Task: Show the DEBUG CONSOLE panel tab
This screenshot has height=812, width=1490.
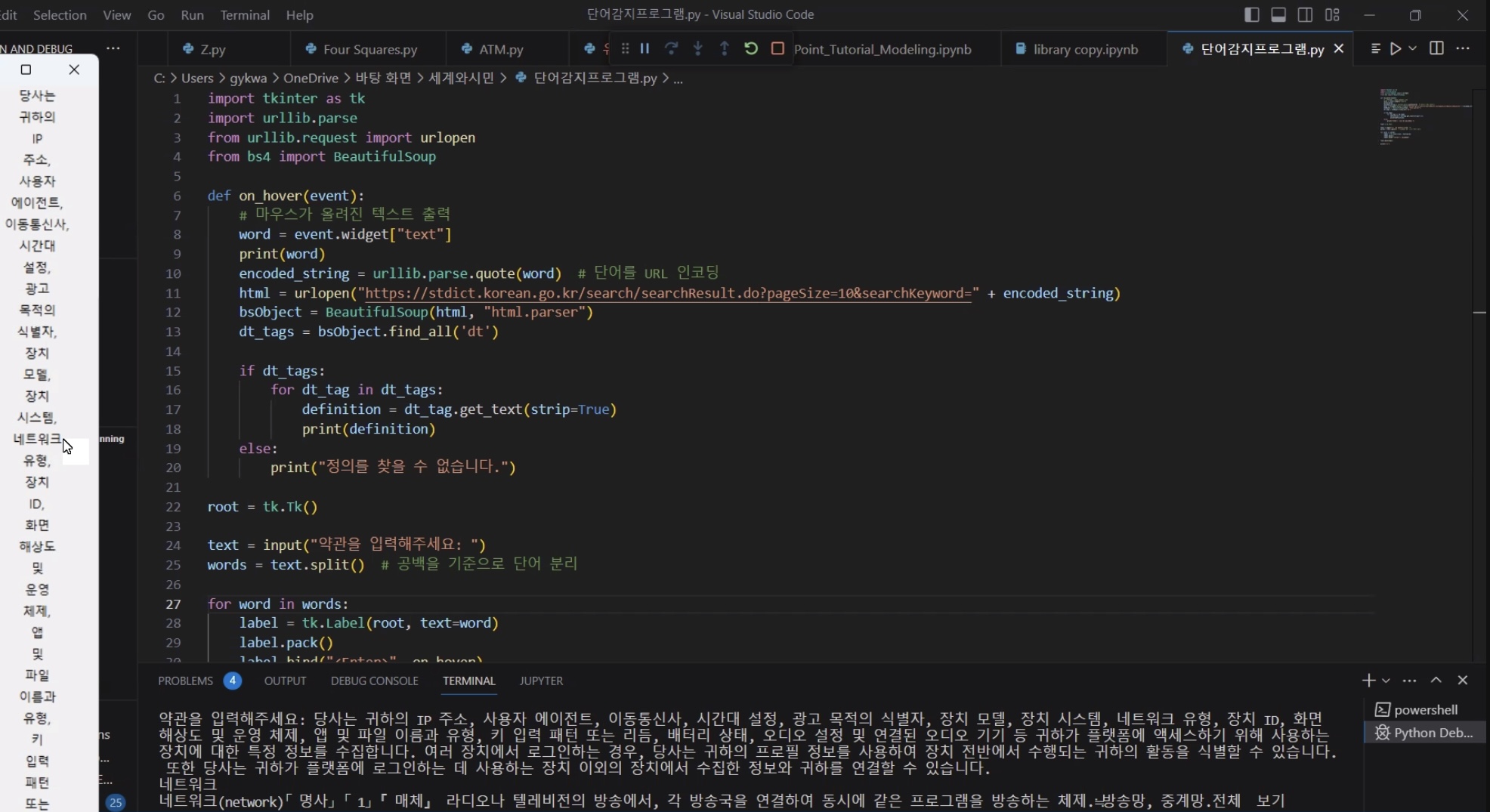Action: pyautogui.click(x=374, y=681)
